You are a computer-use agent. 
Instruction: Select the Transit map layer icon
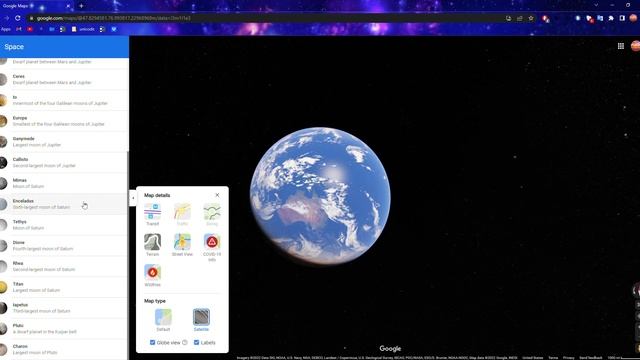(x=152, y=212)
